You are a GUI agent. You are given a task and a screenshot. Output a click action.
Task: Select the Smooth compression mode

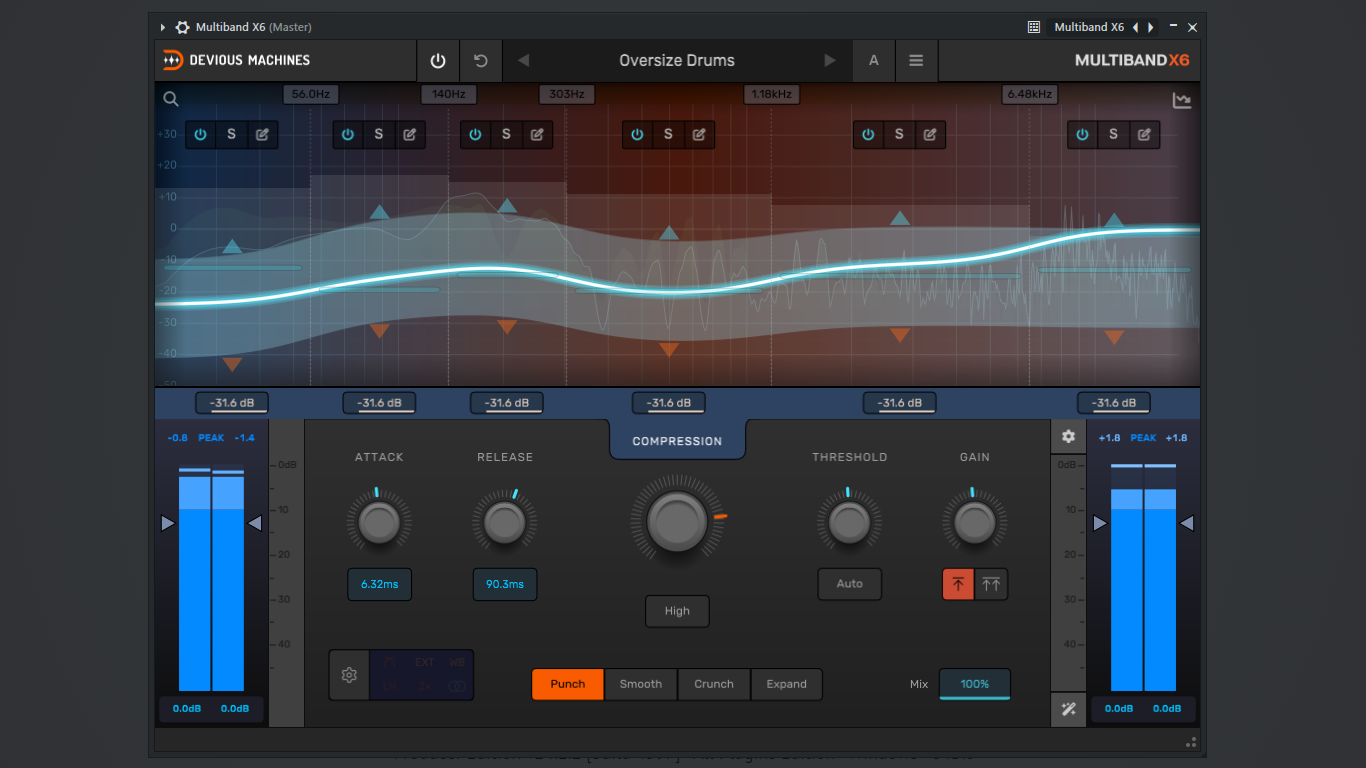click(641, 684)
